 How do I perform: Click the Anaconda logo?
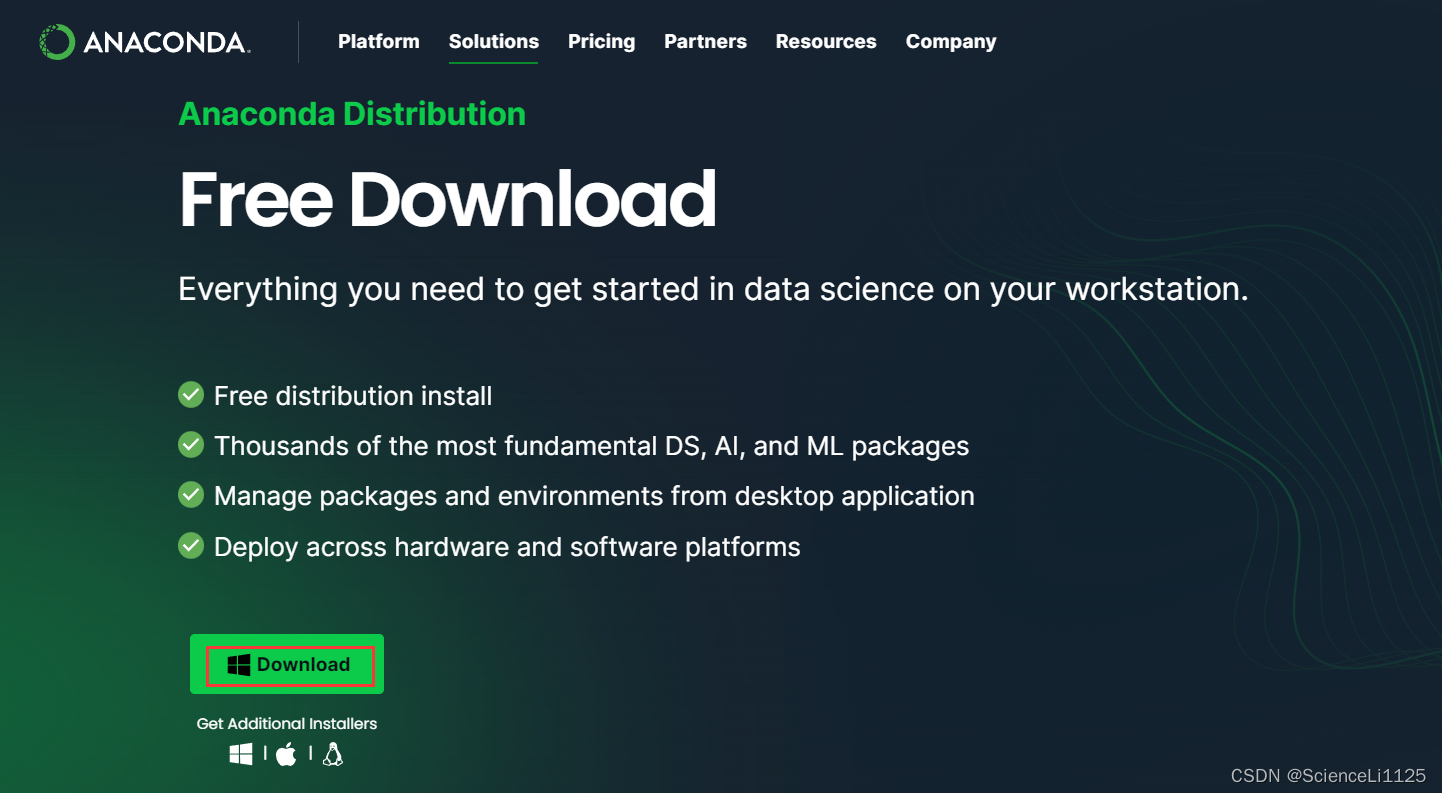(x=145, y=42)
